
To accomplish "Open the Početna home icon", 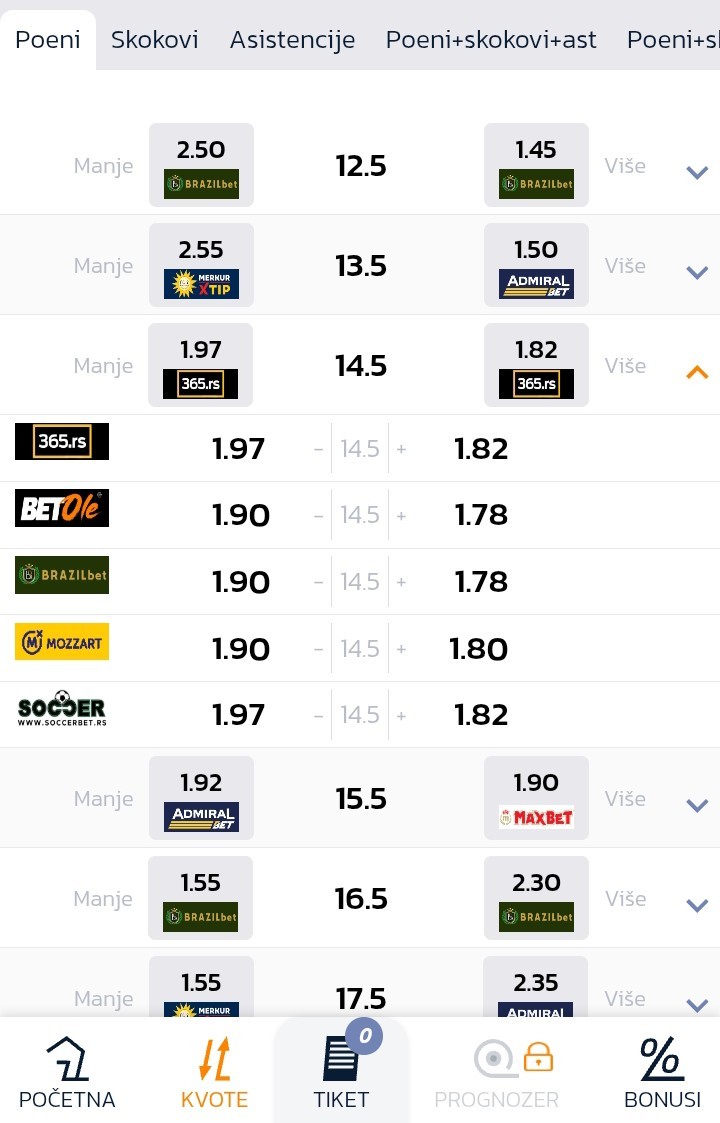I will (67, 1061).
